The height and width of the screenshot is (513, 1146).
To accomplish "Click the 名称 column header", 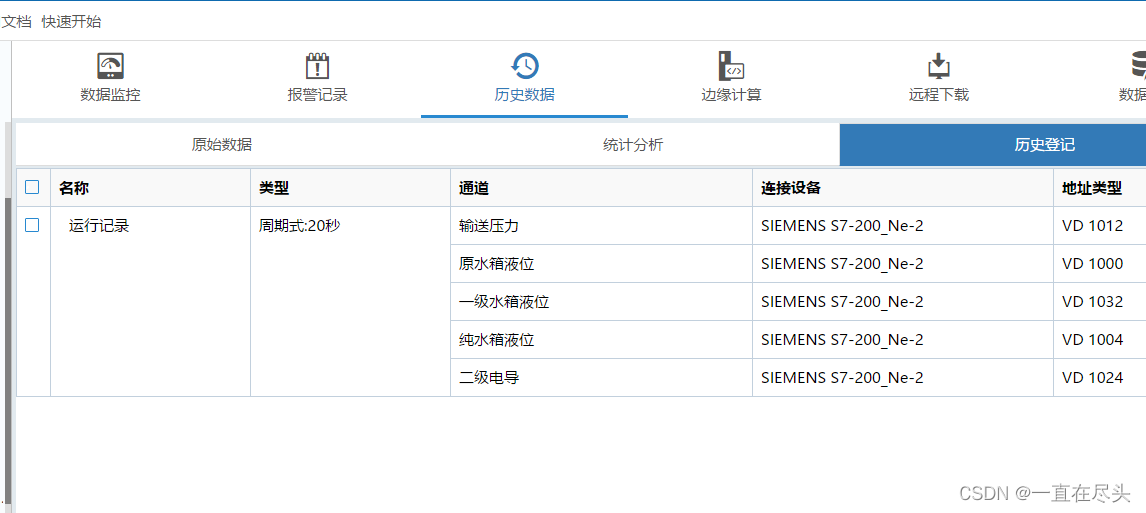I will click(x=150, y=188).
